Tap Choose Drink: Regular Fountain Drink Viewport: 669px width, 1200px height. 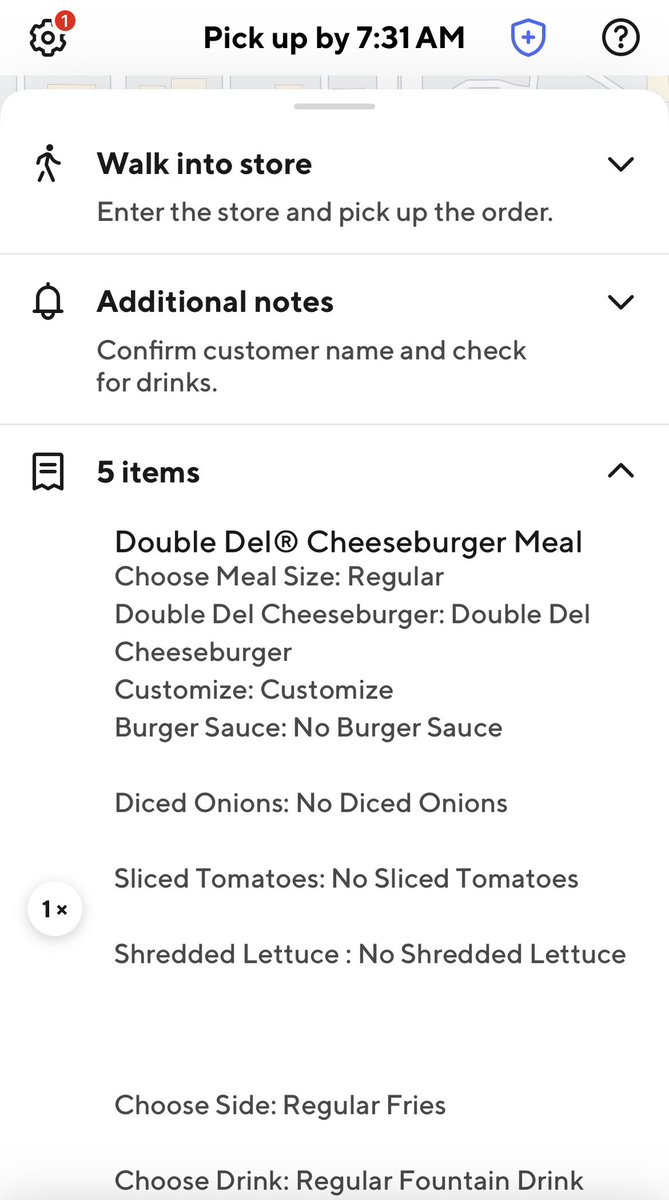[x=349, y=1181]
